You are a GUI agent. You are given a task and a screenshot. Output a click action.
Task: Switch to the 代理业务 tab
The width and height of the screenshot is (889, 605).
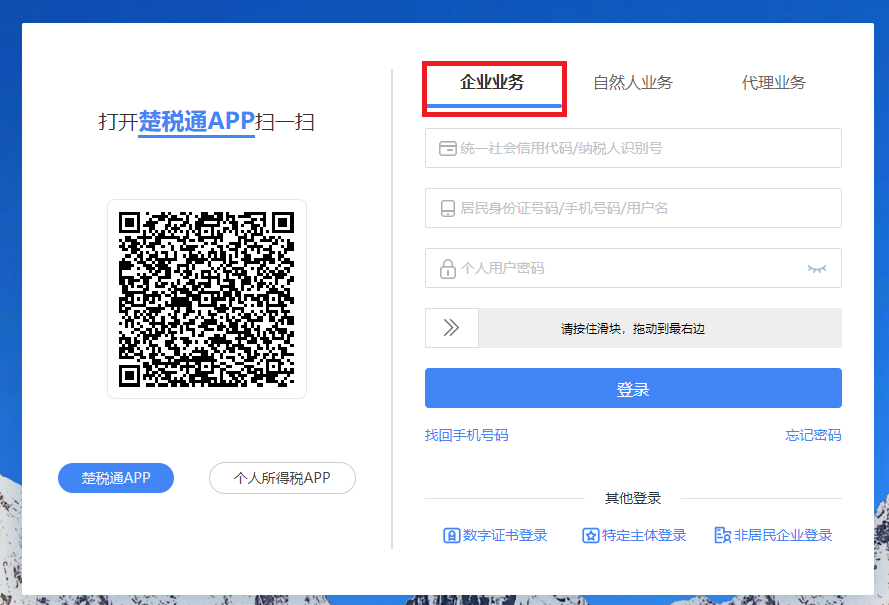coord(773,83)
